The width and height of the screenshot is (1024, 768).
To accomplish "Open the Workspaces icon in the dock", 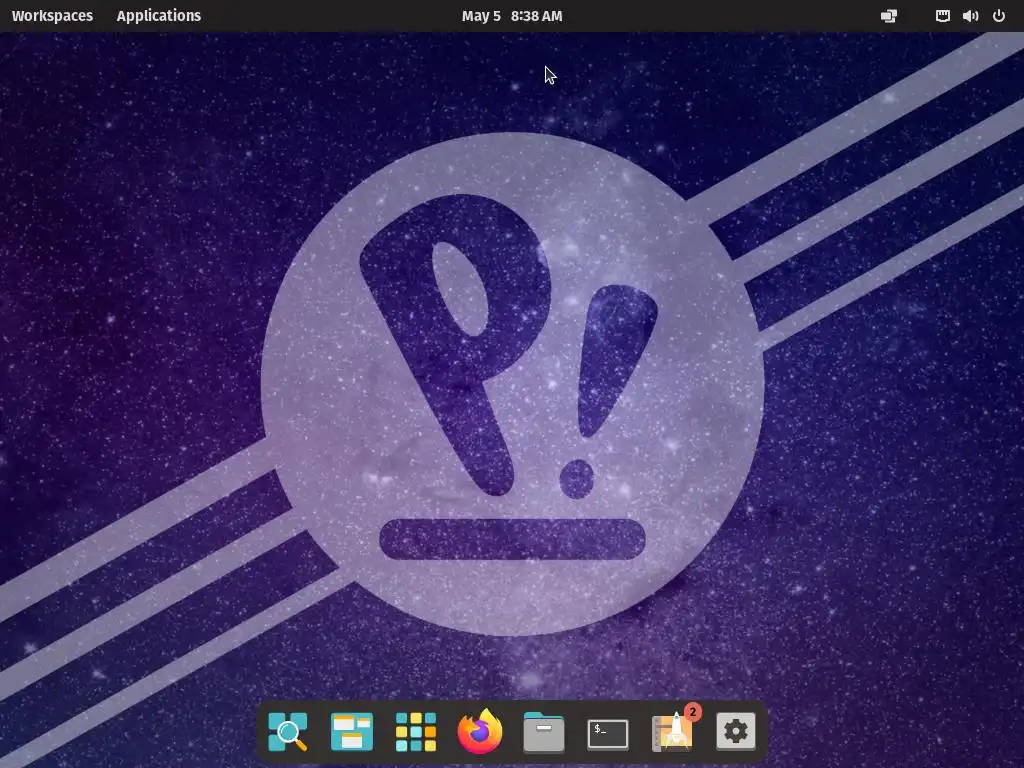I will click(351, 732).
